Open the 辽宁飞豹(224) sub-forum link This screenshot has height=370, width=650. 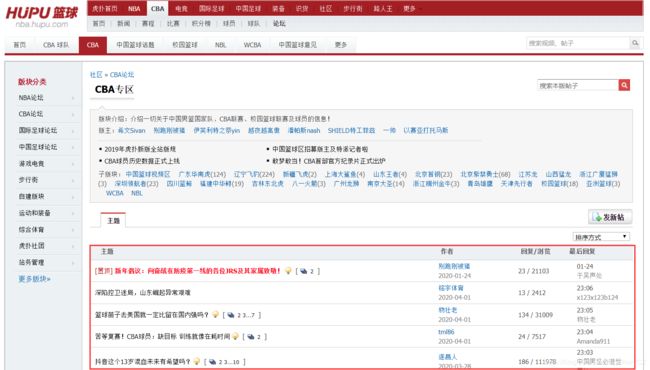click(x=254, y=174)
